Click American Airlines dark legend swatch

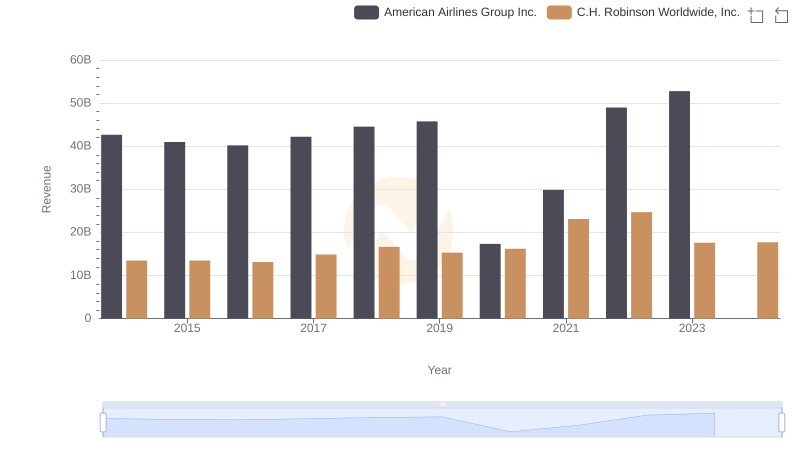[366, 12]
